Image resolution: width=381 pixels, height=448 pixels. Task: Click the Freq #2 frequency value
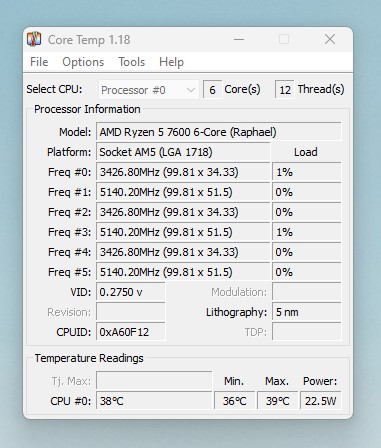(x=183, y=212)
